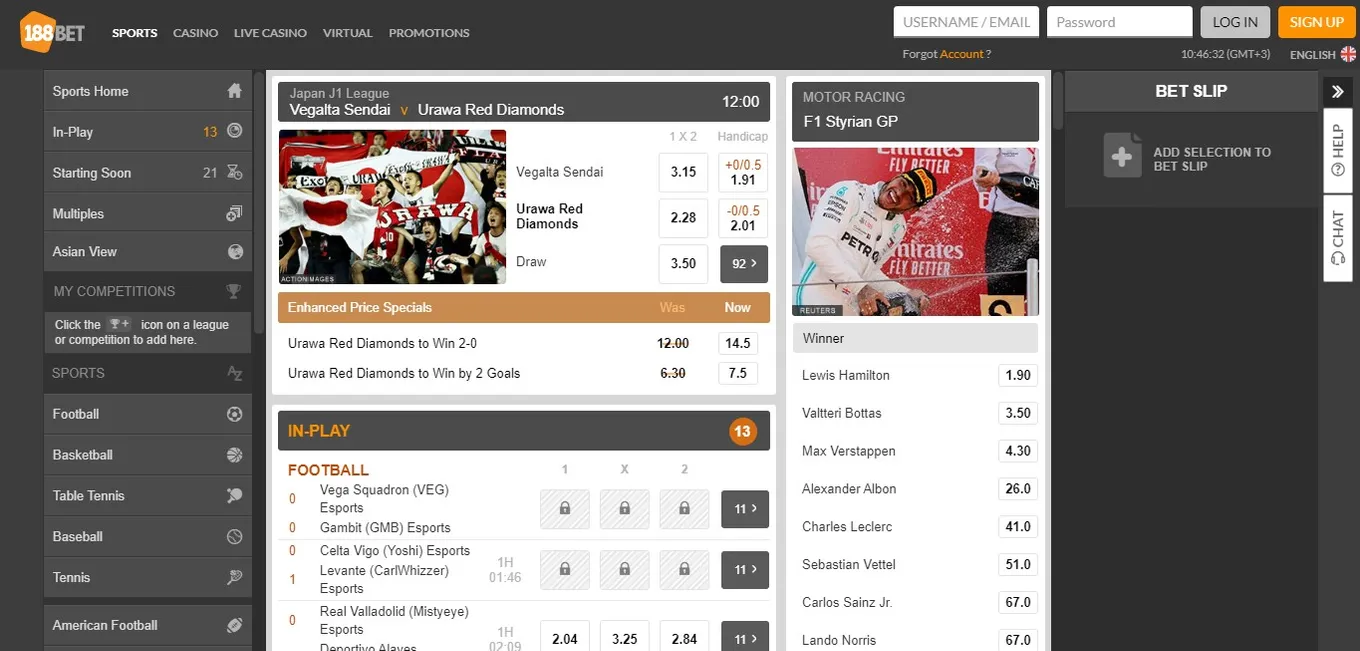The height and width of the screenshot is (651, 1360).
Task: Open the Help side tab
Action: 1338,149
